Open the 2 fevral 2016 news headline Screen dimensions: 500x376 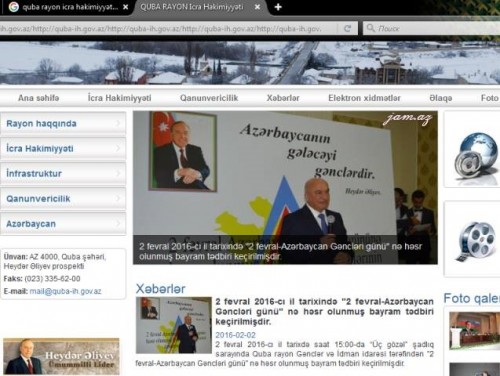point(324,312)
